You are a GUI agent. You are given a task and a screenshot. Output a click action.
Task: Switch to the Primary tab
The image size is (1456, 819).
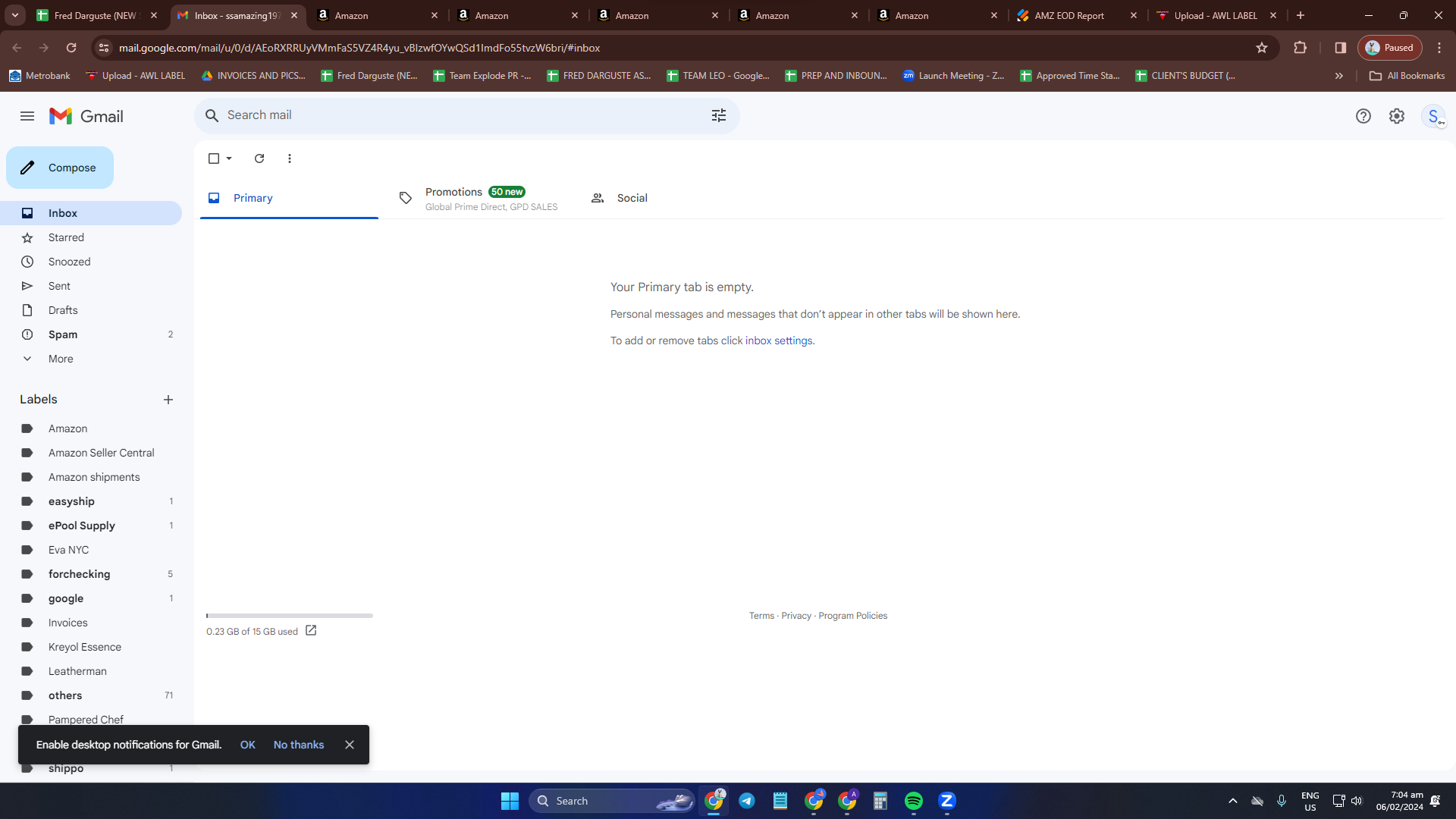coord(289,198)
